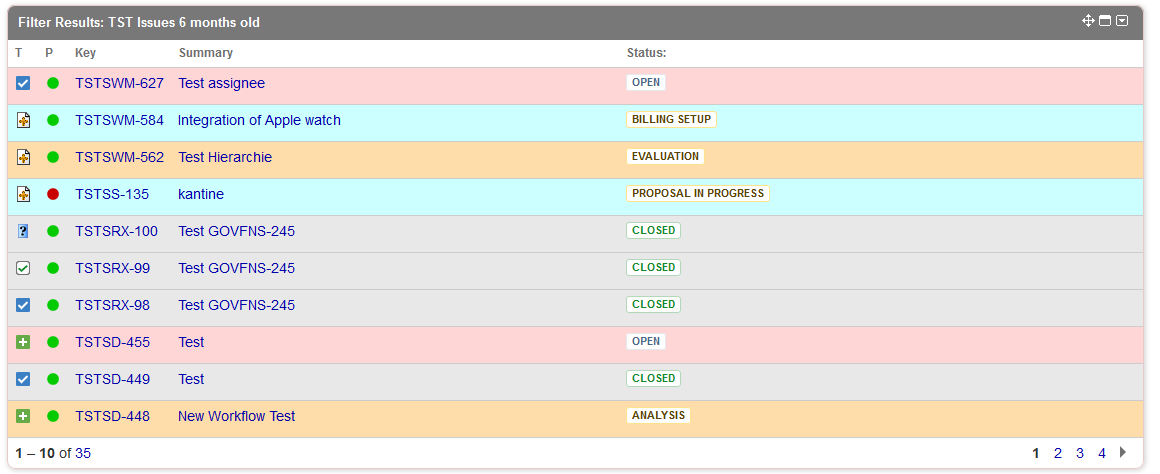Open 'Integration of Apple watch' summary
Viewport: 1160px width, 474px height.
click(x=259, y=121)
